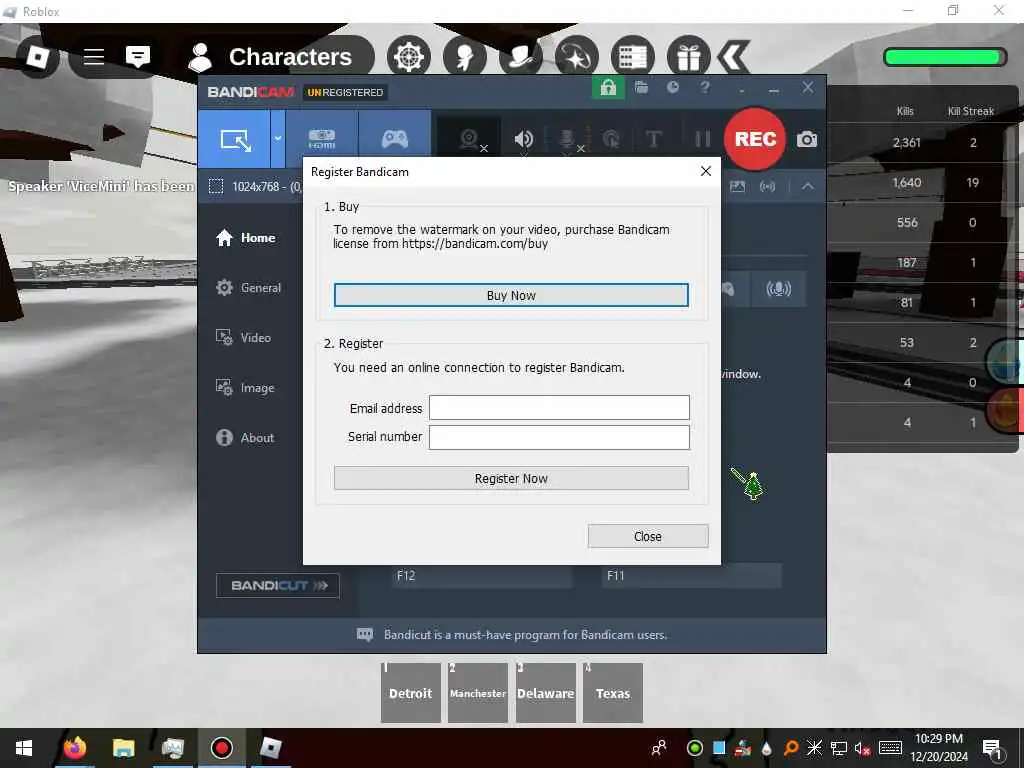This screenshot has height=768, width=1024.
Task: Toggle the mouse click effect icon
Action: (x=611, y=139)
